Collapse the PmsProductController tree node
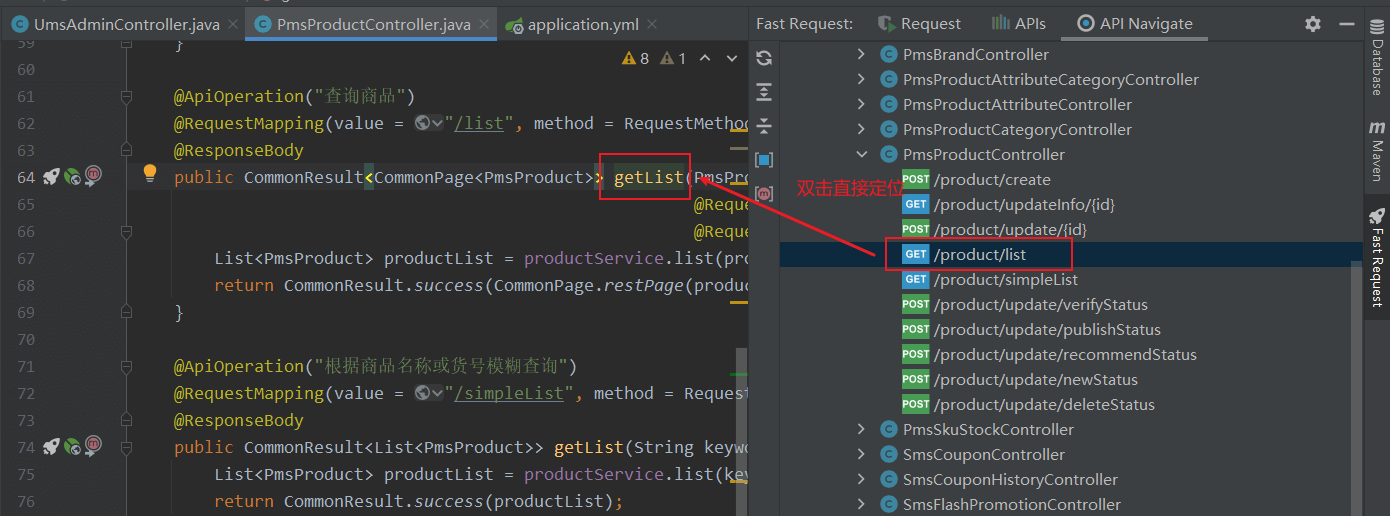This screenshot has height=516, width=1390. (861, 154)
